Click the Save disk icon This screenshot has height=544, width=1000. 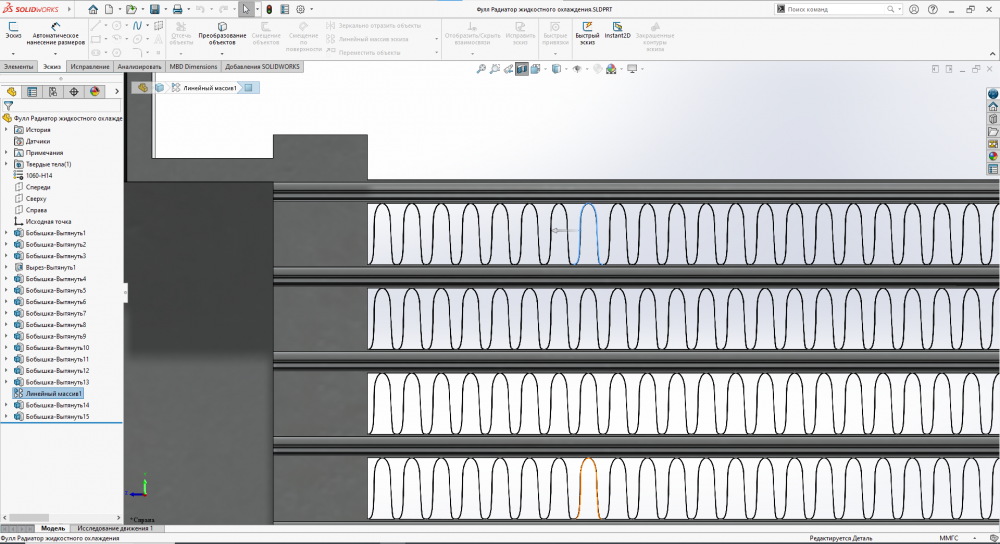point(154,9)
